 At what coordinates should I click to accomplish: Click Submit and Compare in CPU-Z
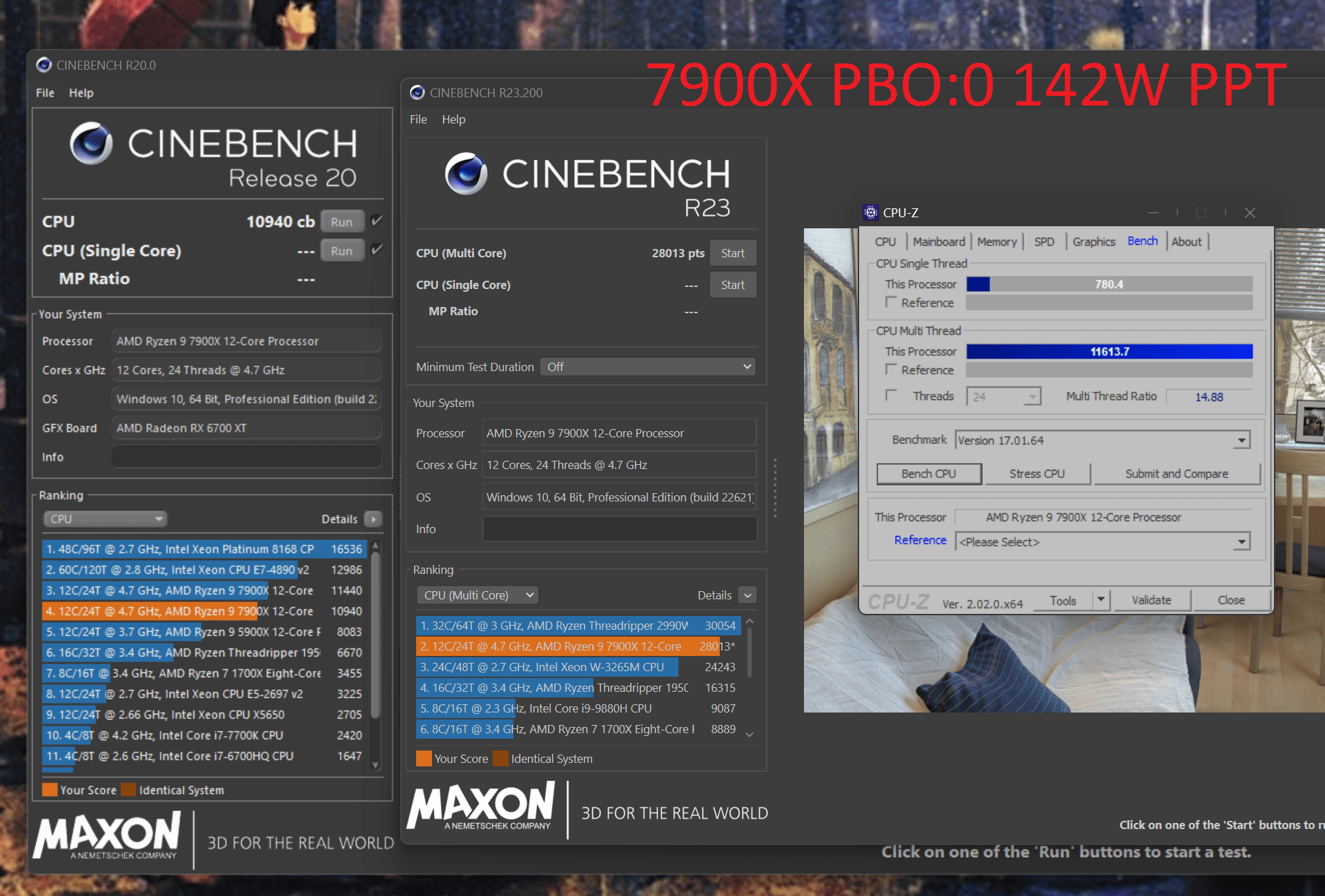[x=1177, y=474]
